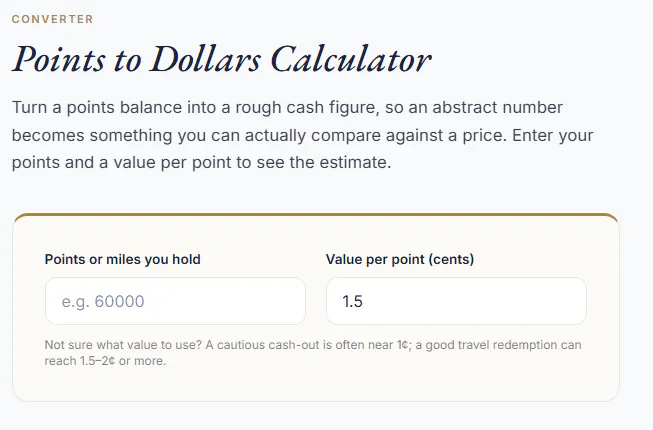The height and width of the screenshot is (430, 653).
Task: Click the 'e.g. 60000' placeholder text
Action: click(x=103, y=301)
